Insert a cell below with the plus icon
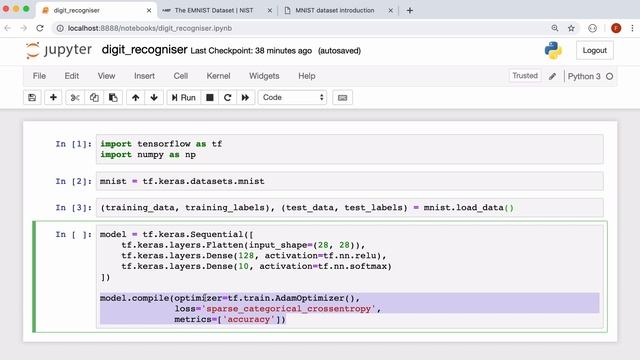The width and height of the screenshot is (640, 360). coord(53,98)
